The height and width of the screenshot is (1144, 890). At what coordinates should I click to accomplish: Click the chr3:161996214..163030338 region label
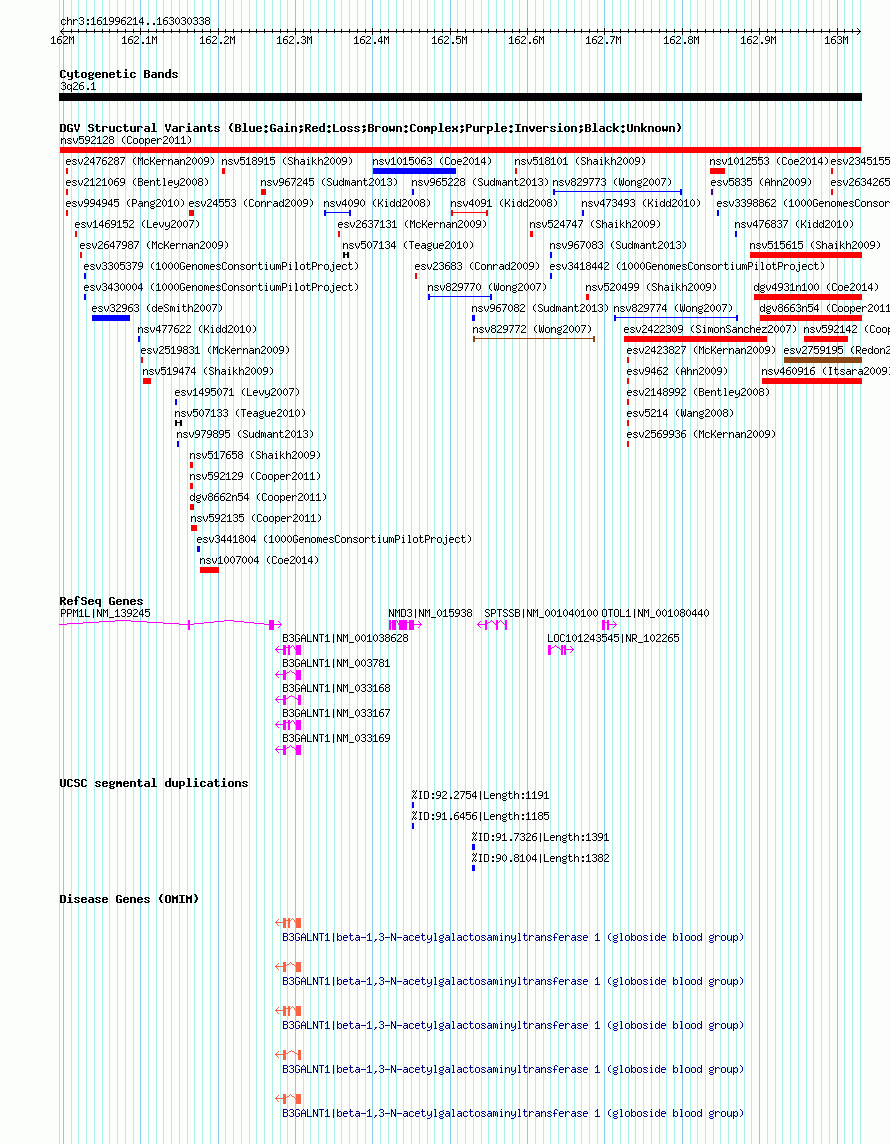pyautogui.click(x=135, y=22)
